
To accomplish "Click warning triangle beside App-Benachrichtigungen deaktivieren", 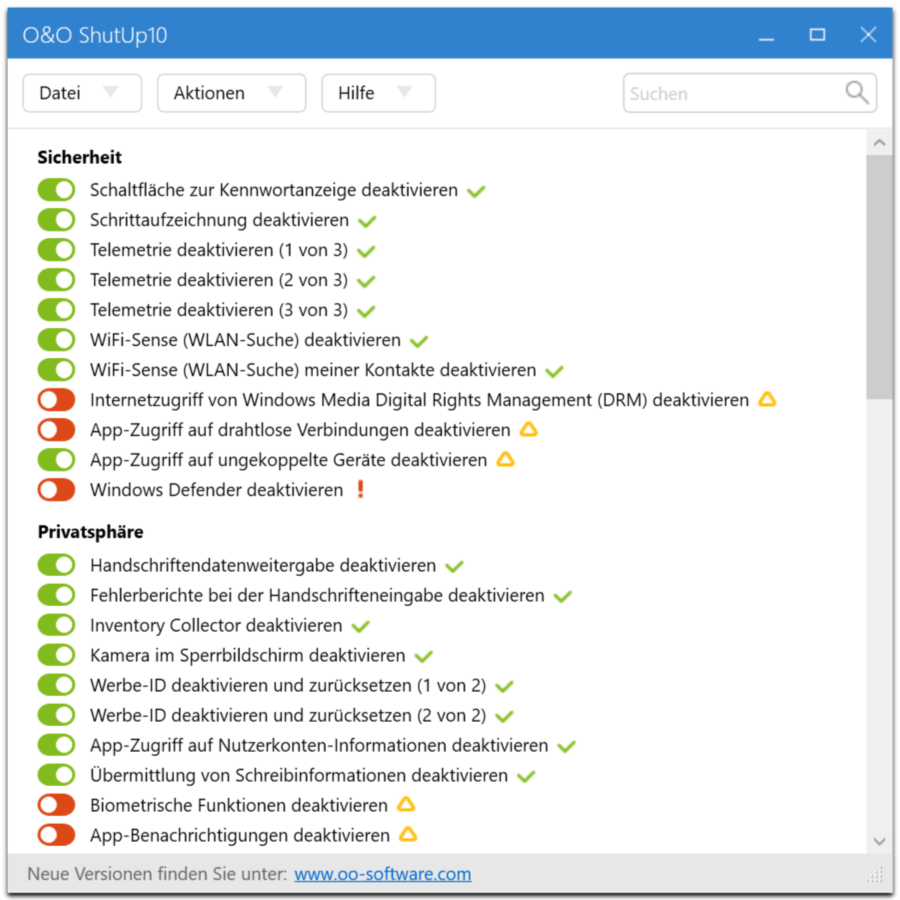I will tap(408, 834).
